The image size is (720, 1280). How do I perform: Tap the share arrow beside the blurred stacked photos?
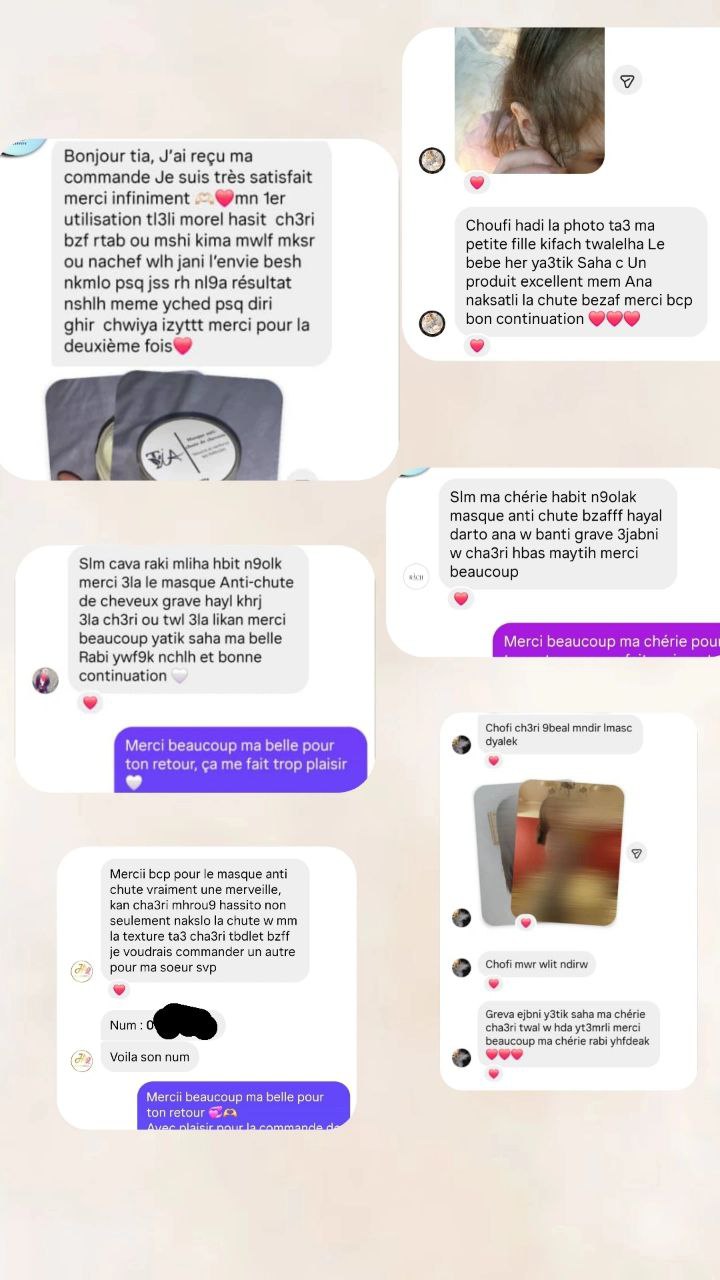click(x=637, y=853)
